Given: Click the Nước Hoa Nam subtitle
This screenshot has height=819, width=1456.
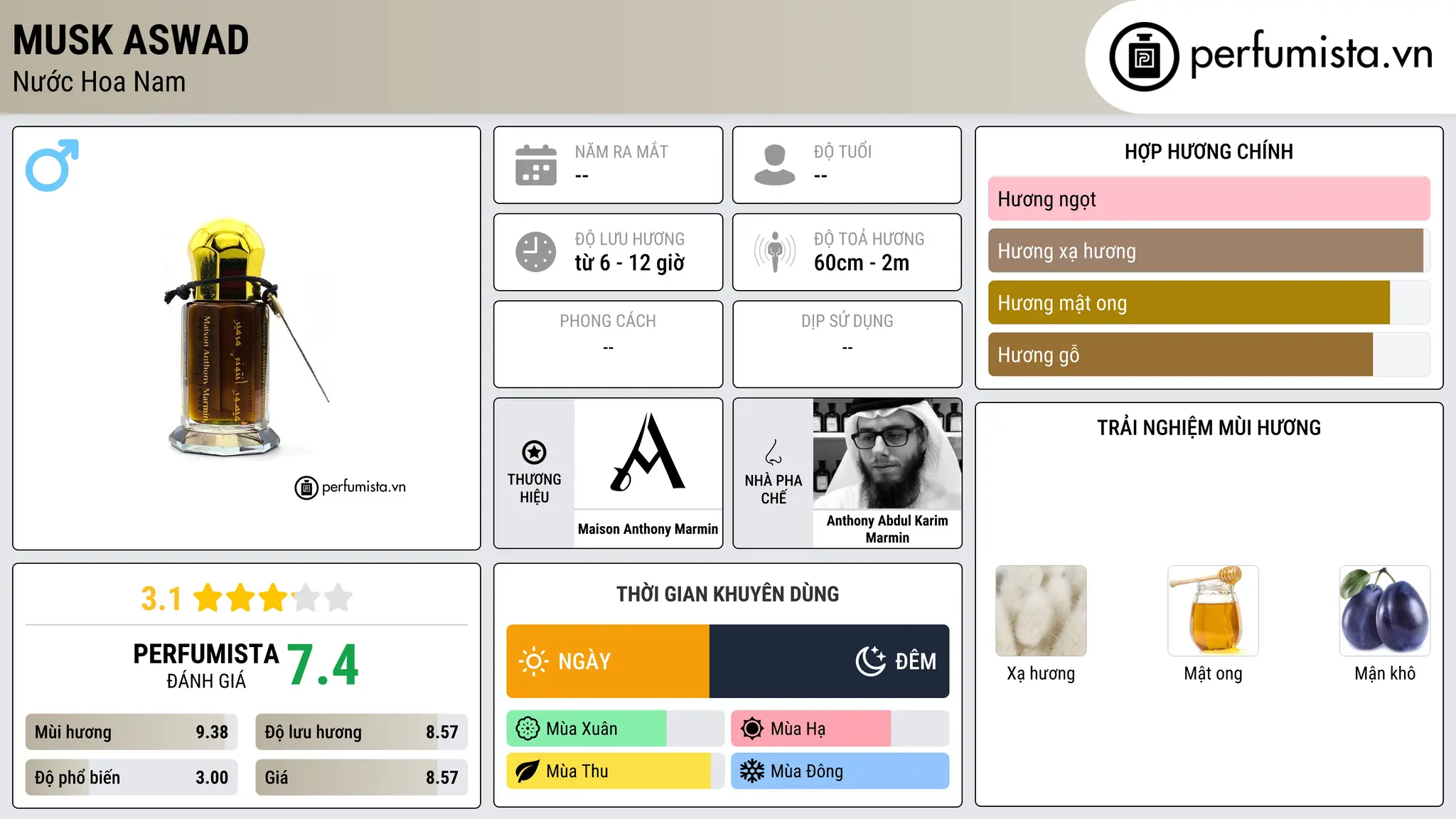Looking at the screenshot, I should click(x=99, y=82).
